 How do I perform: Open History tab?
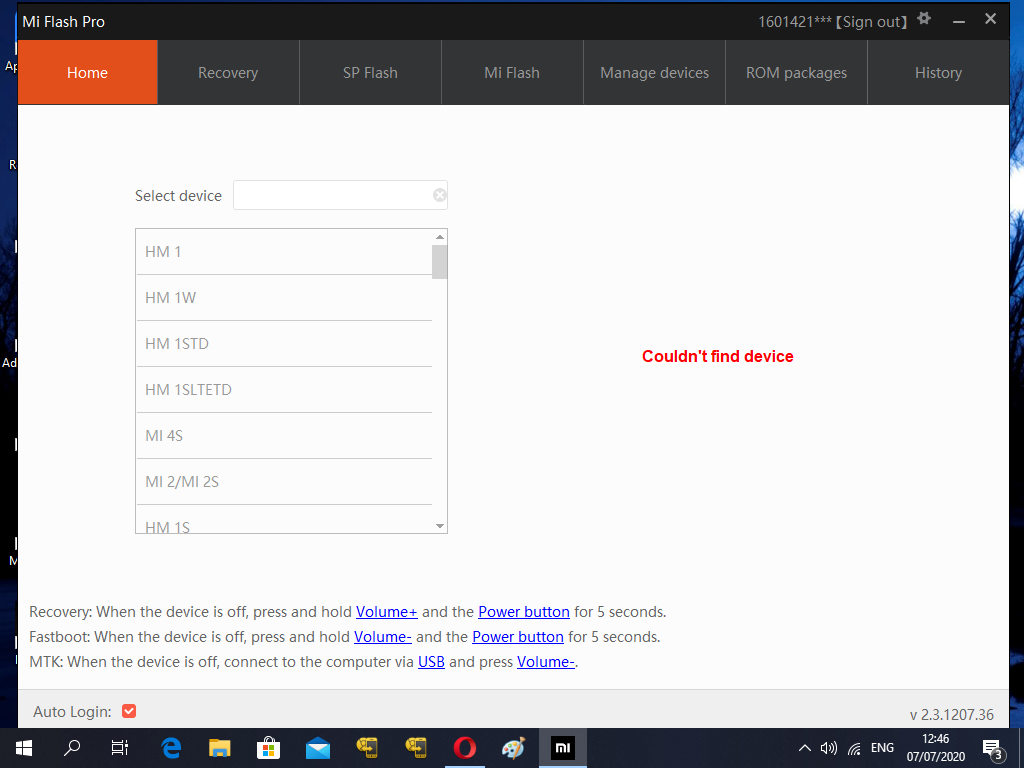pos(938,72)
